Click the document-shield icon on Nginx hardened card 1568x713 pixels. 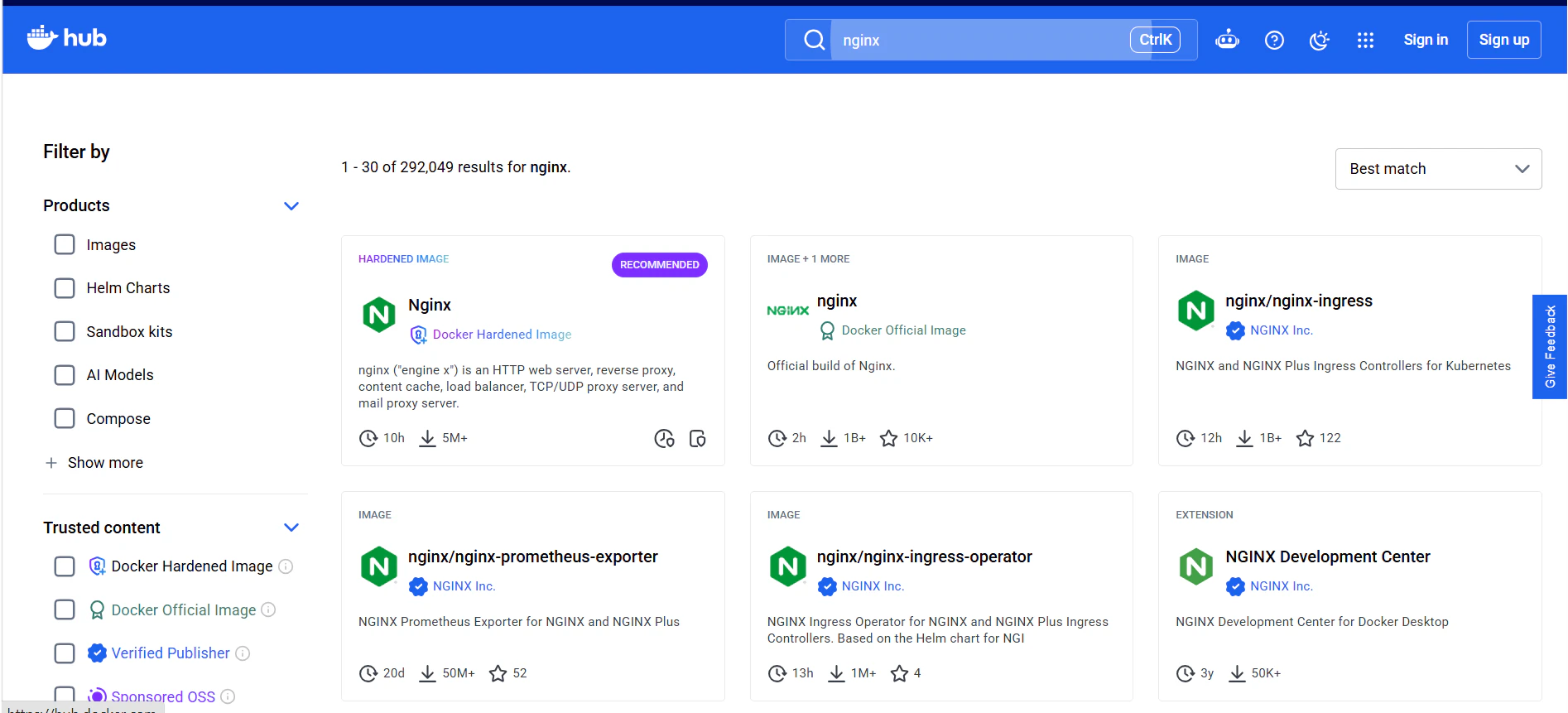[x=698, y=438]
